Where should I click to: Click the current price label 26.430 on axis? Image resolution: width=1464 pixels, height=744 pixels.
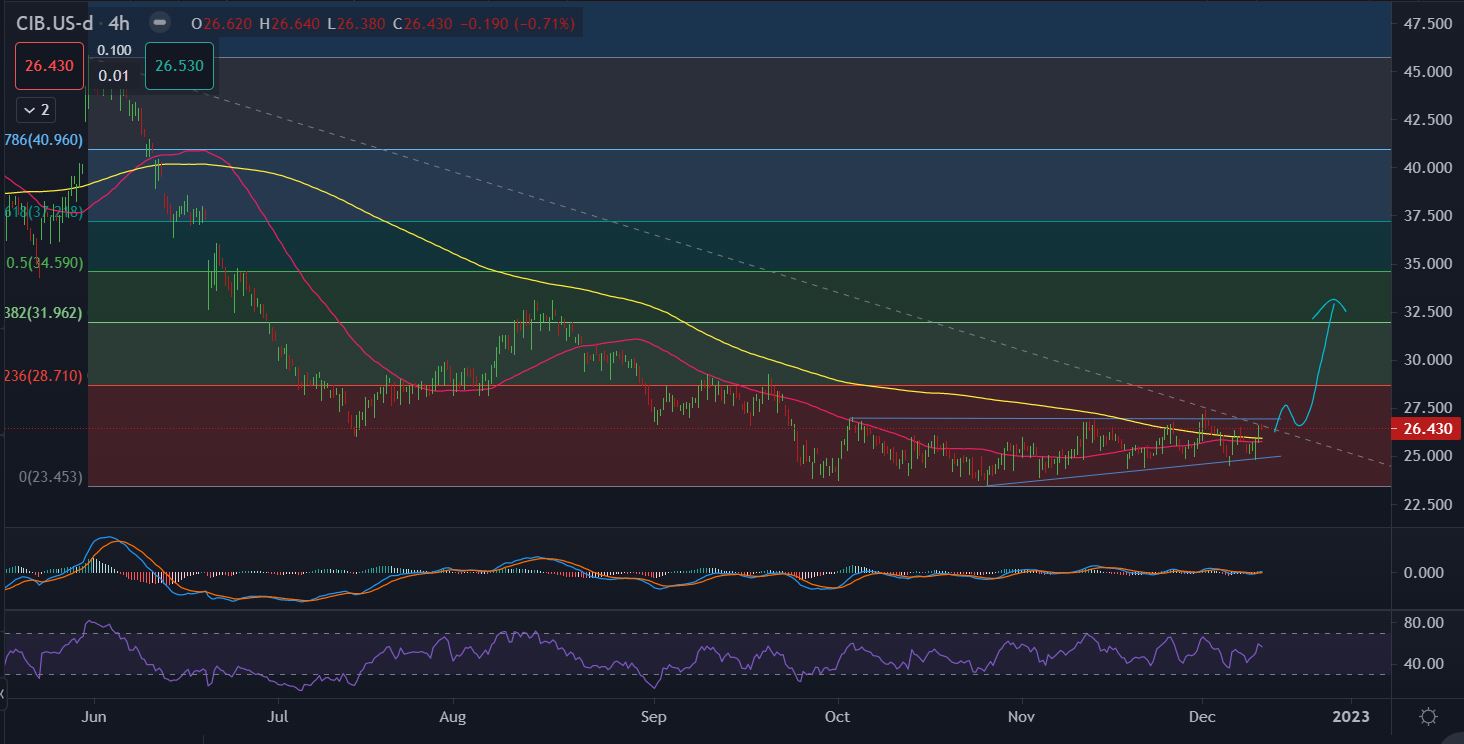pos(1425,429)
